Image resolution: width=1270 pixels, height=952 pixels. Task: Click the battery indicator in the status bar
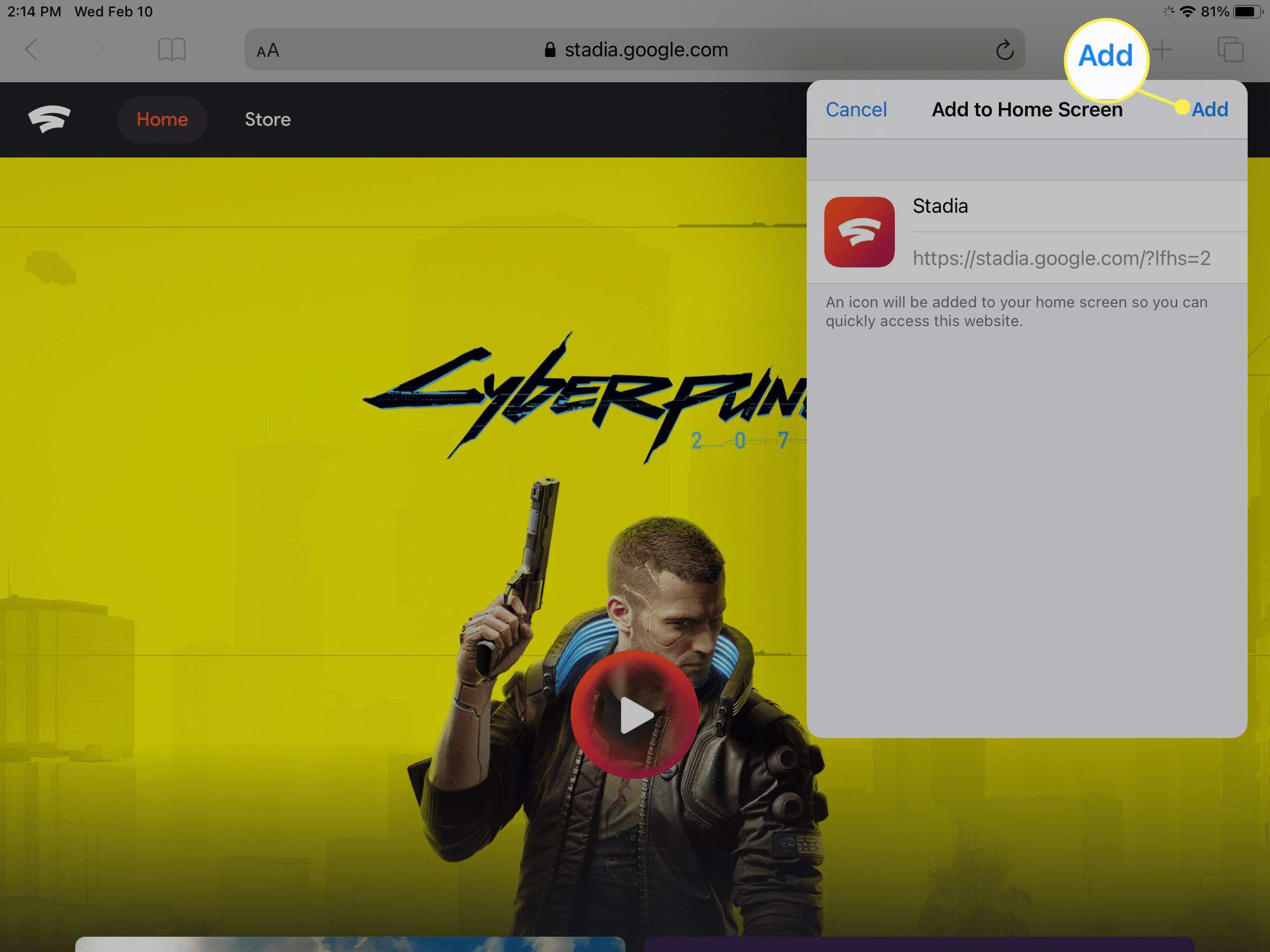[1248, 12]
